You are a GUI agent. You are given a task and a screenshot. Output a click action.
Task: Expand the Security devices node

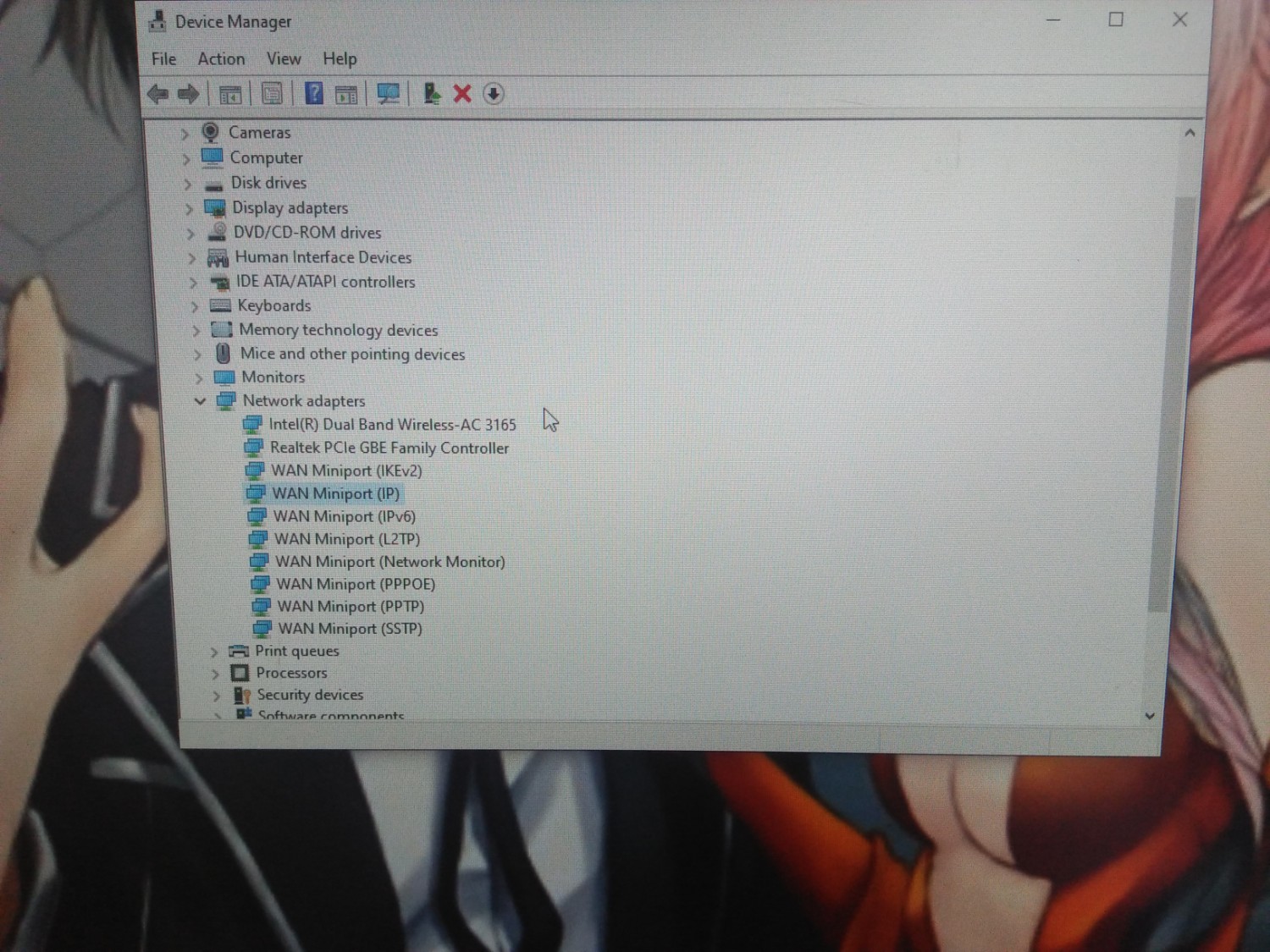click(x=217, y=696)
